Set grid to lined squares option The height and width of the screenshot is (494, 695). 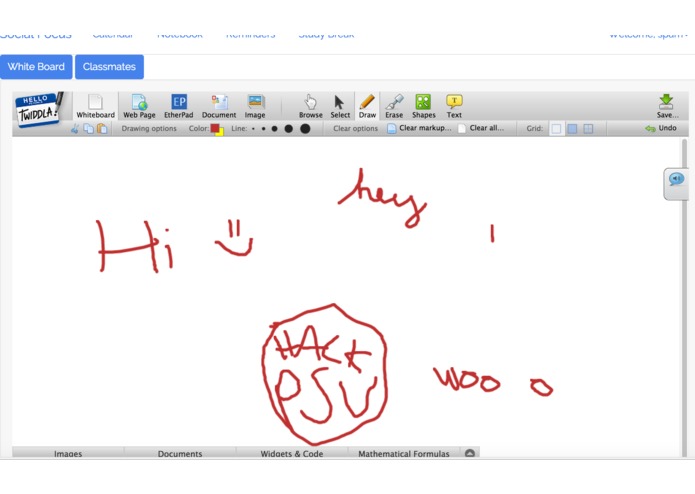588,128
